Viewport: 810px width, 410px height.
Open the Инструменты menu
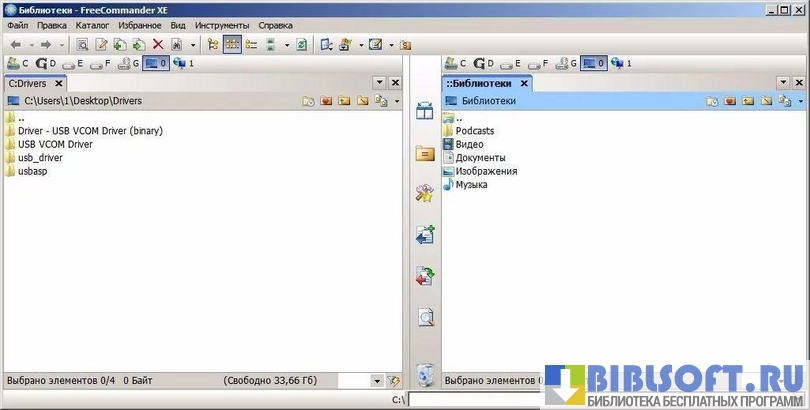point(223,24)
